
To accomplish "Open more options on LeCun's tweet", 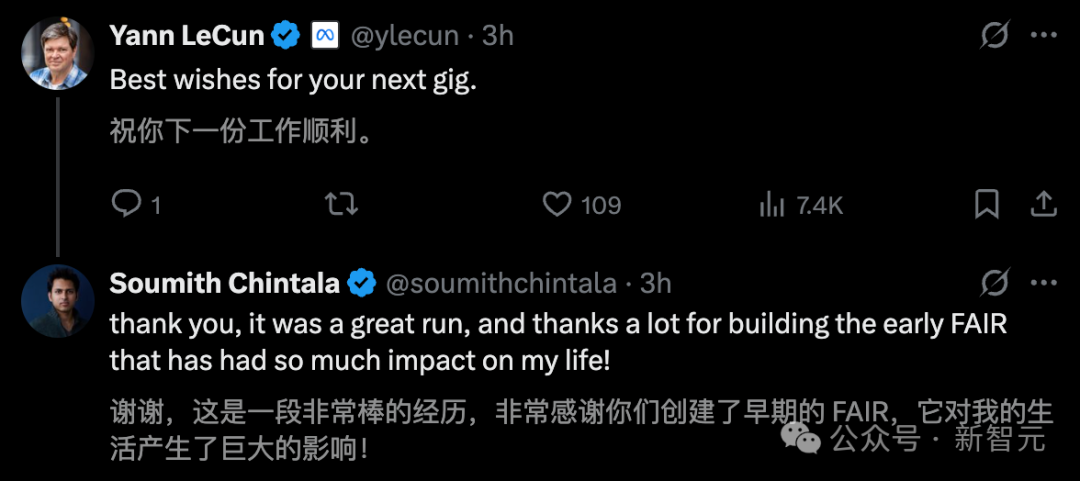I will pyautogui.click(x=1043, y=36).
